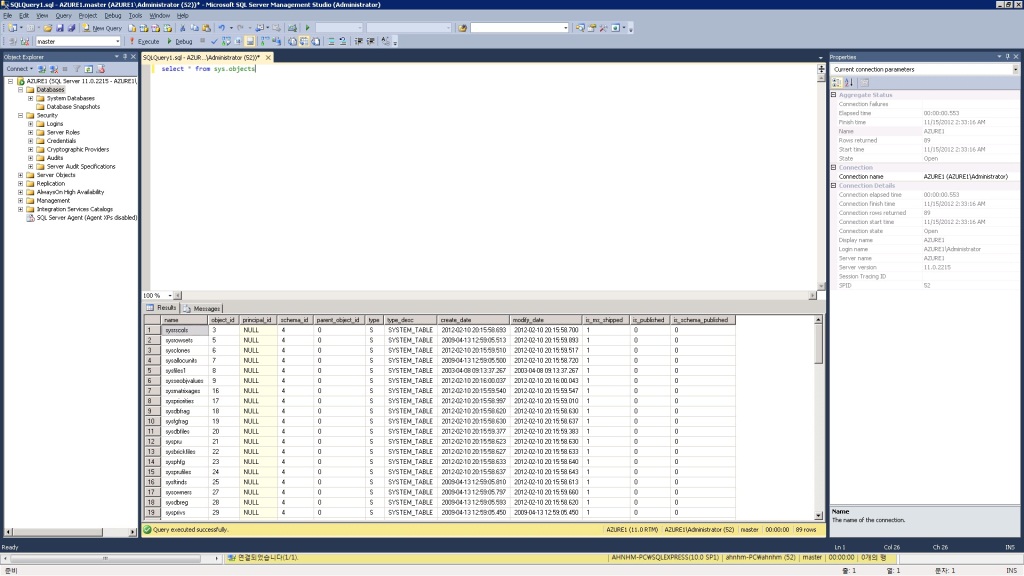Screen dimensions: 1024x576
Task: Click the Decrease Indent icon
Action: (x=359, y=41)
